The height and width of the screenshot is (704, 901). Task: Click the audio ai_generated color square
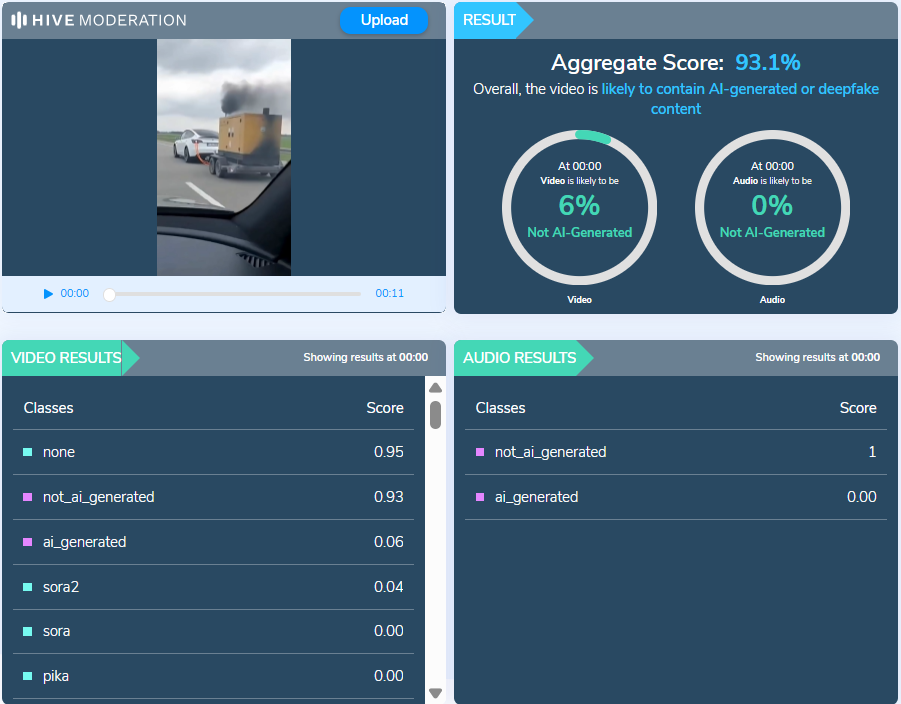tap(480, 497)
